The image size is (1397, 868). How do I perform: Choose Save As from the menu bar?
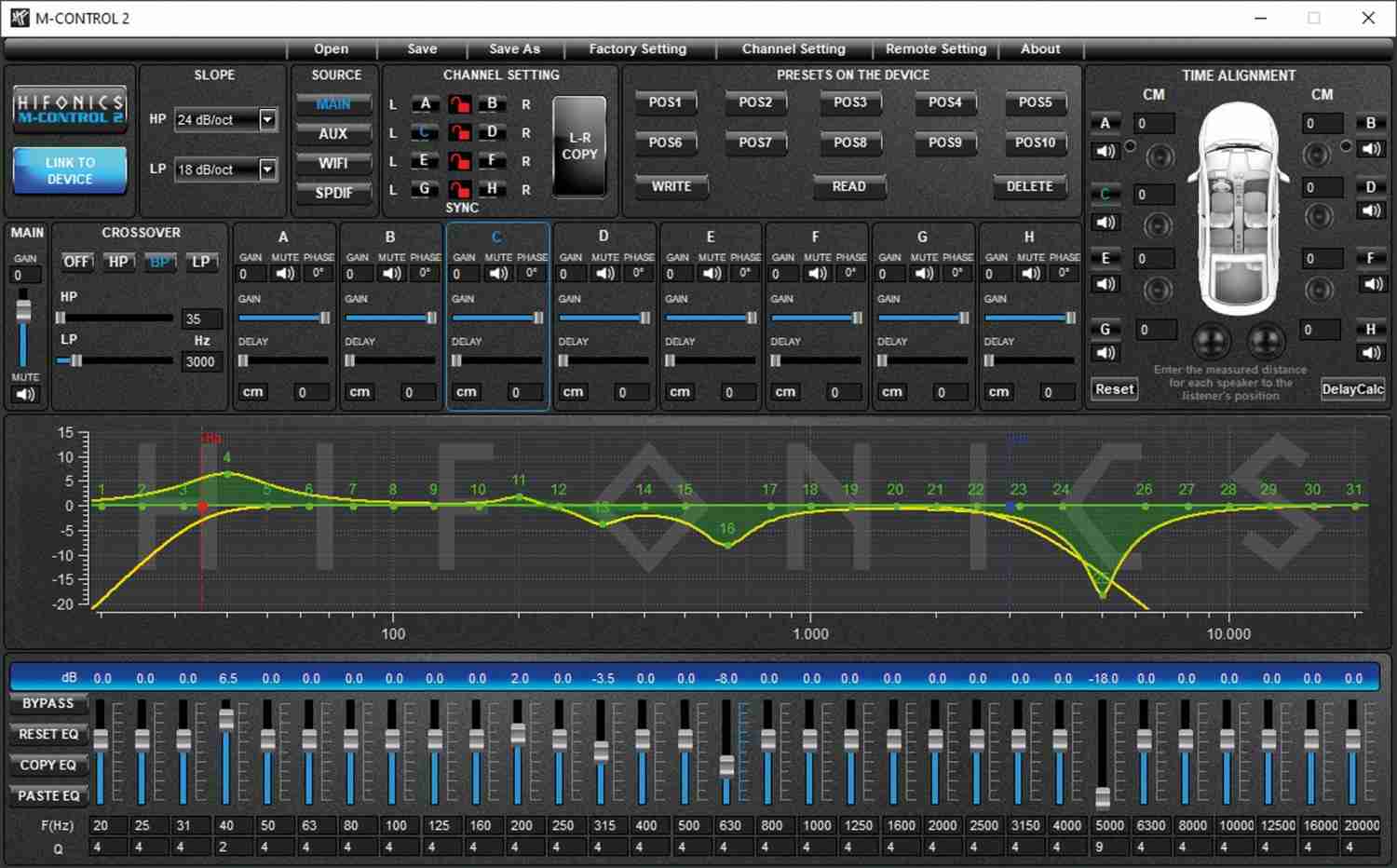coord(514,49)
